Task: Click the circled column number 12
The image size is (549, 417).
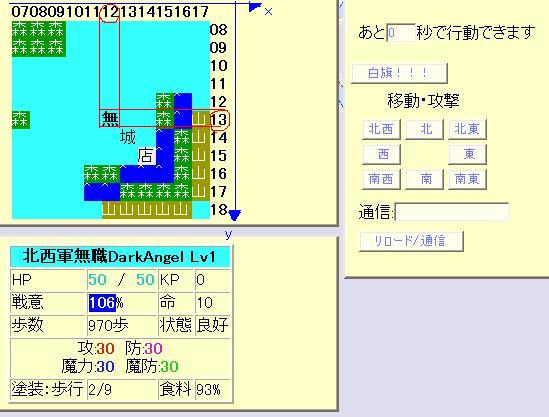Action: (x=110, y=12)
